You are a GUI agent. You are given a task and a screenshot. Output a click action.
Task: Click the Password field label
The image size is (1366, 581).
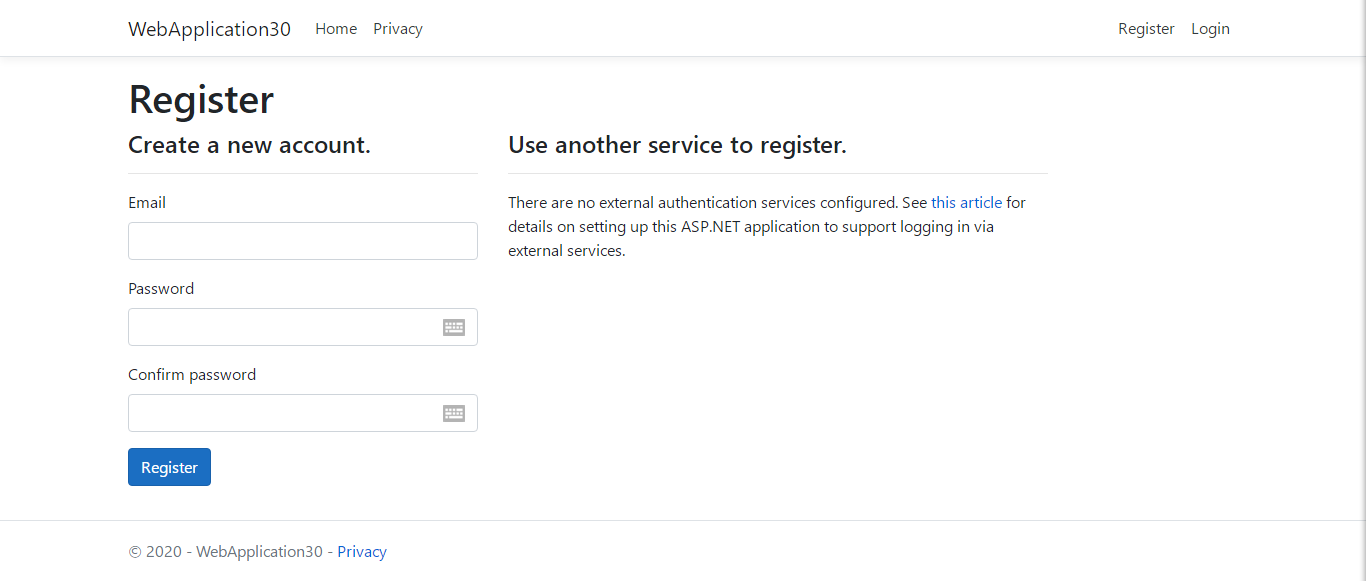pos(161,288)
